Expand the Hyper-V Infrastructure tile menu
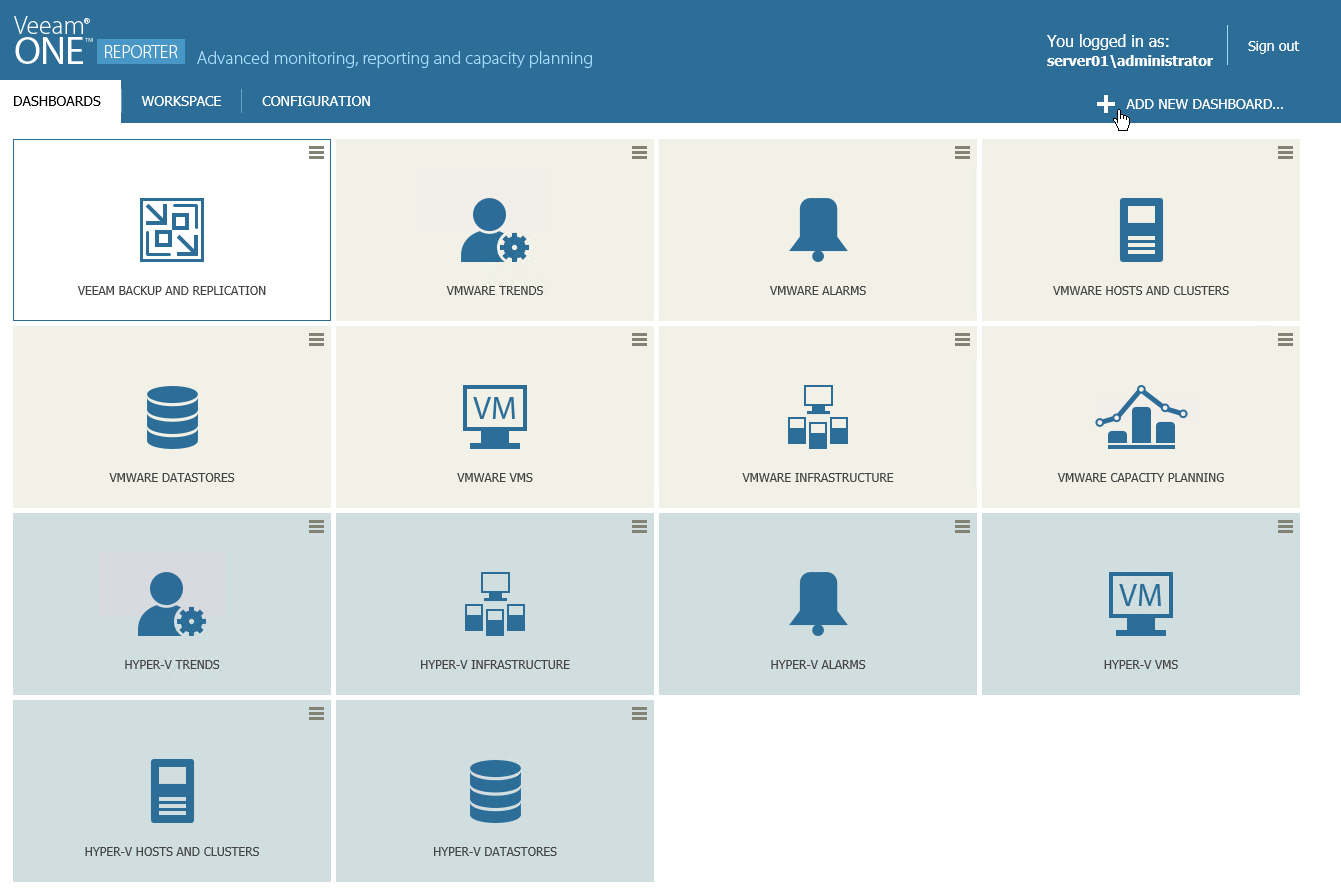Screen dimensions: 1341x891 [640, 526]
